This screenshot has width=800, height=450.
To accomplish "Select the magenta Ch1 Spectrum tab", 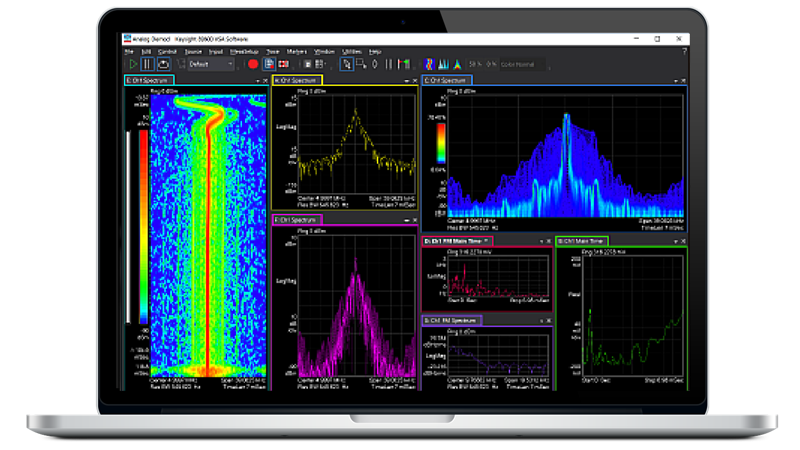I will click(x=297, y=220).
